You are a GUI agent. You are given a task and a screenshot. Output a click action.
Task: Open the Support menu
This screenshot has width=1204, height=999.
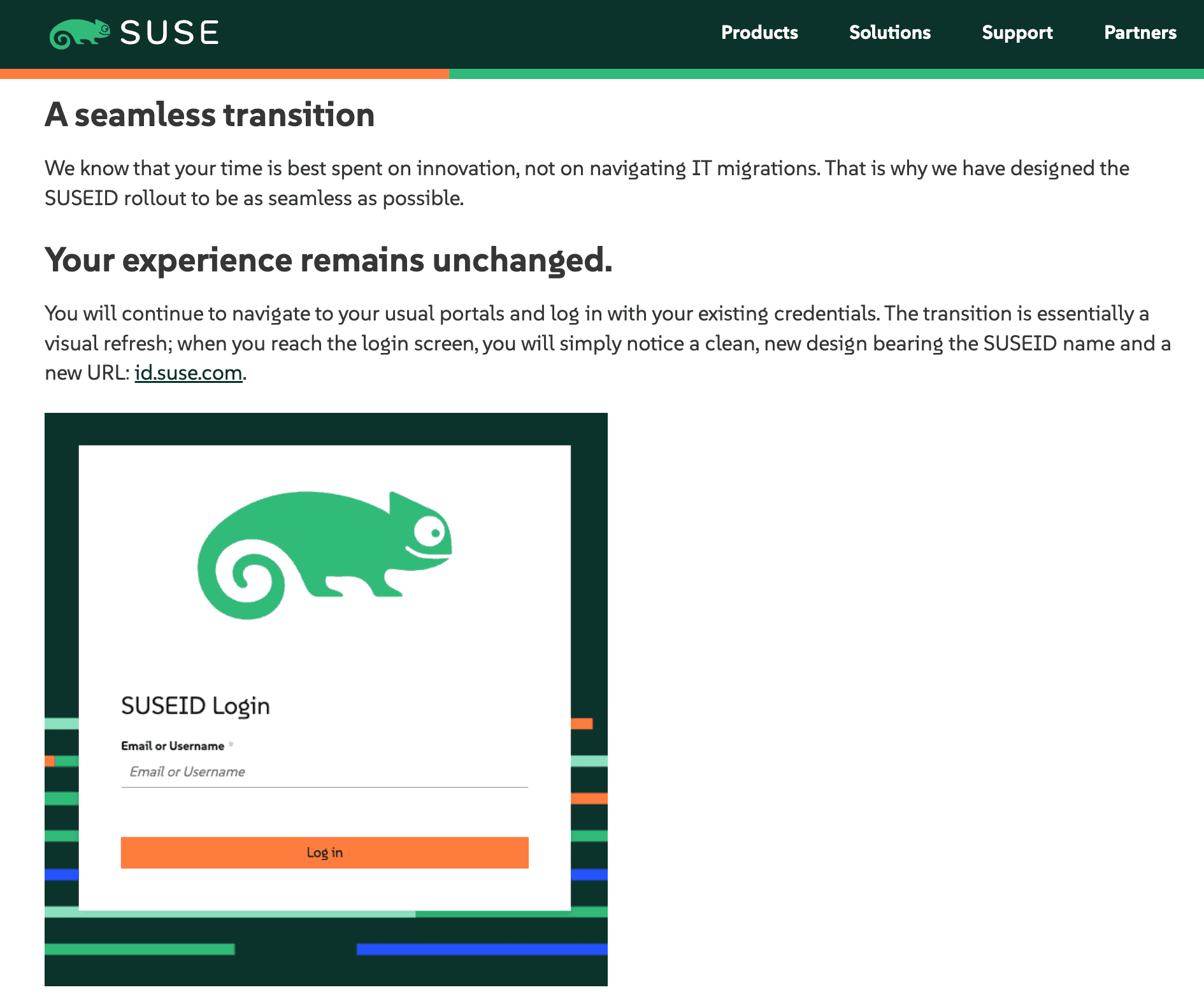[x=1017, y=32]
